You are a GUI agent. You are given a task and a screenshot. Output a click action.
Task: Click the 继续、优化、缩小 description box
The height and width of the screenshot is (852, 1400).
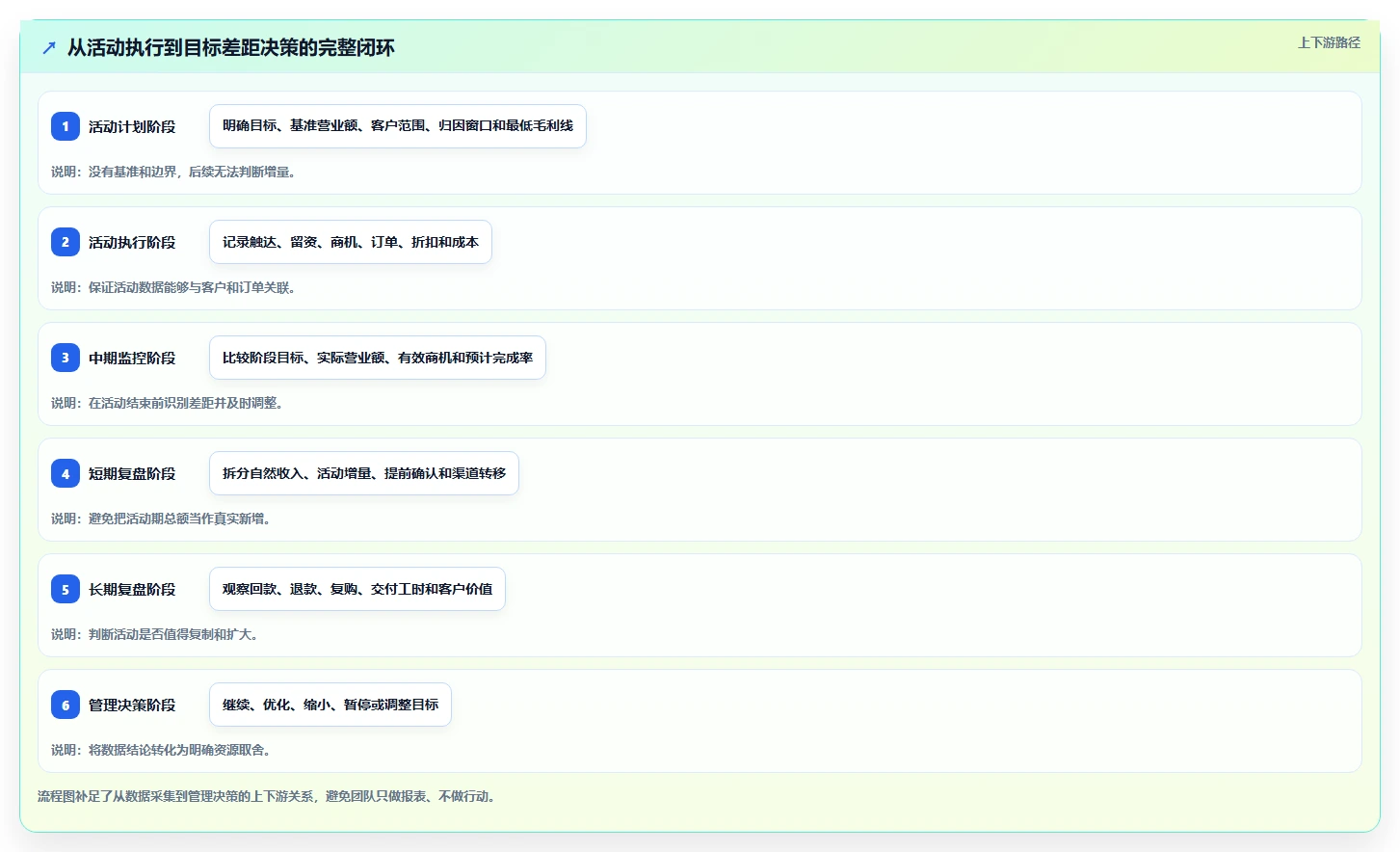330,705
